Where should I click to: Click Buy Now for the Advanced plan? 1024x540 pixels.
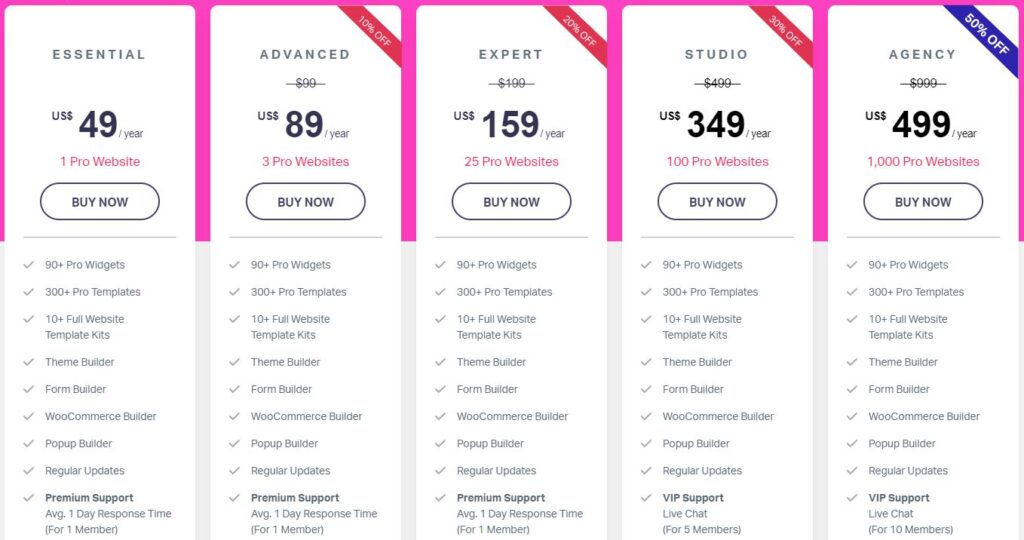pos(306,201)
